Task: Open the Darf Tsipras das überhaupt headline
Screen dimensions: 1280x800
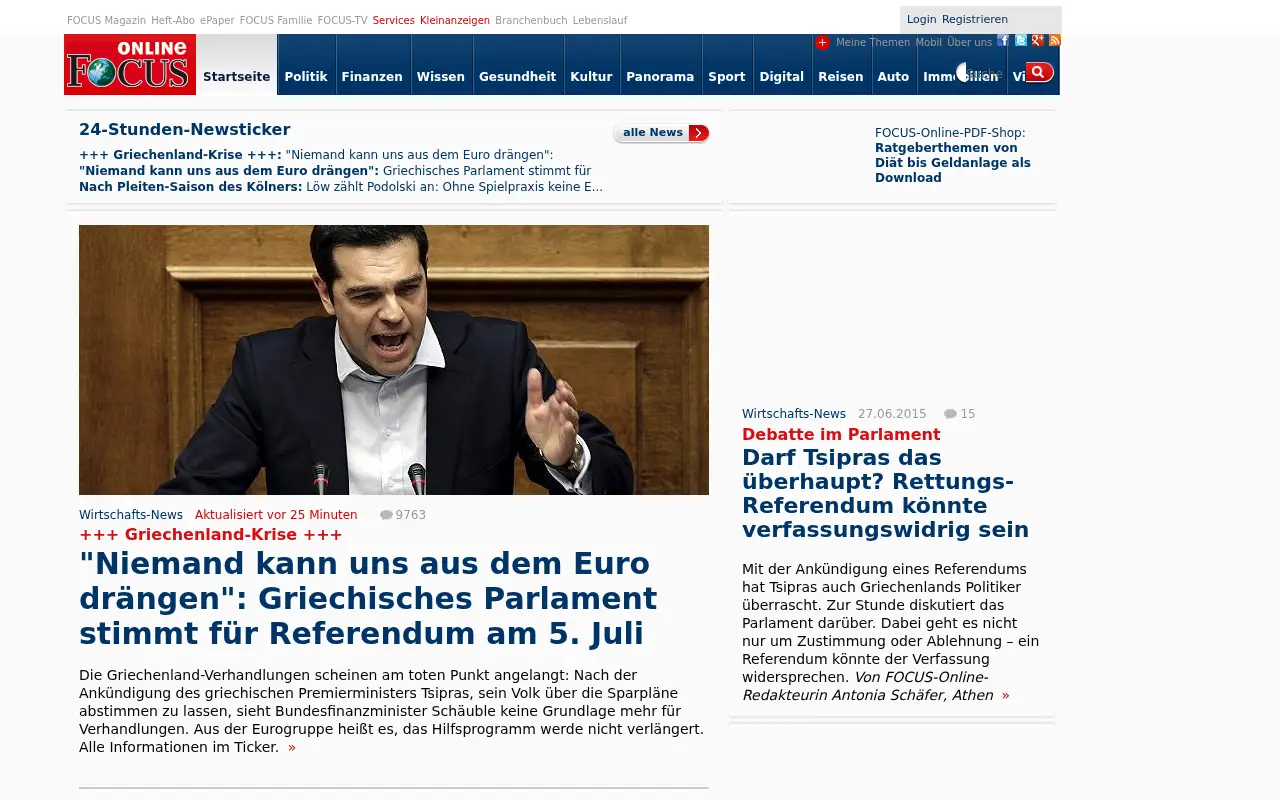Action: 885,494
